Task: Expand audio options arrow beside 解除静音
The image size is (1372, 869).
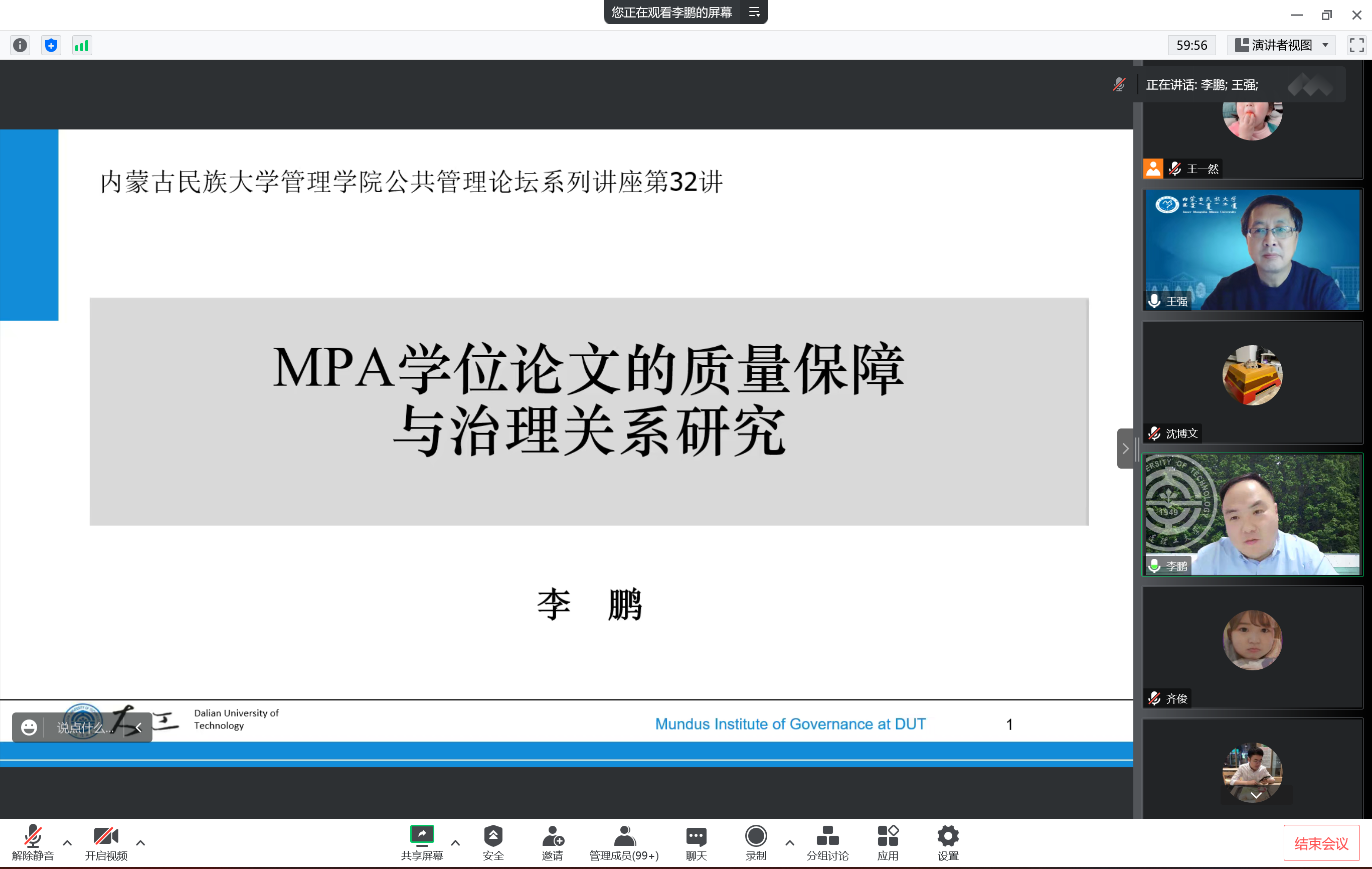Action: tap(67, 842)
